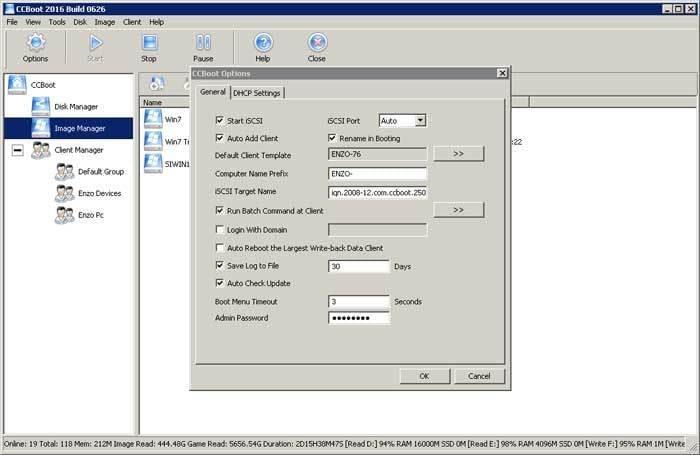Image resolution: width=700 pixels, height=455 pixels.
Task: Browse for Default Client Template
Action: pos(459,154)
